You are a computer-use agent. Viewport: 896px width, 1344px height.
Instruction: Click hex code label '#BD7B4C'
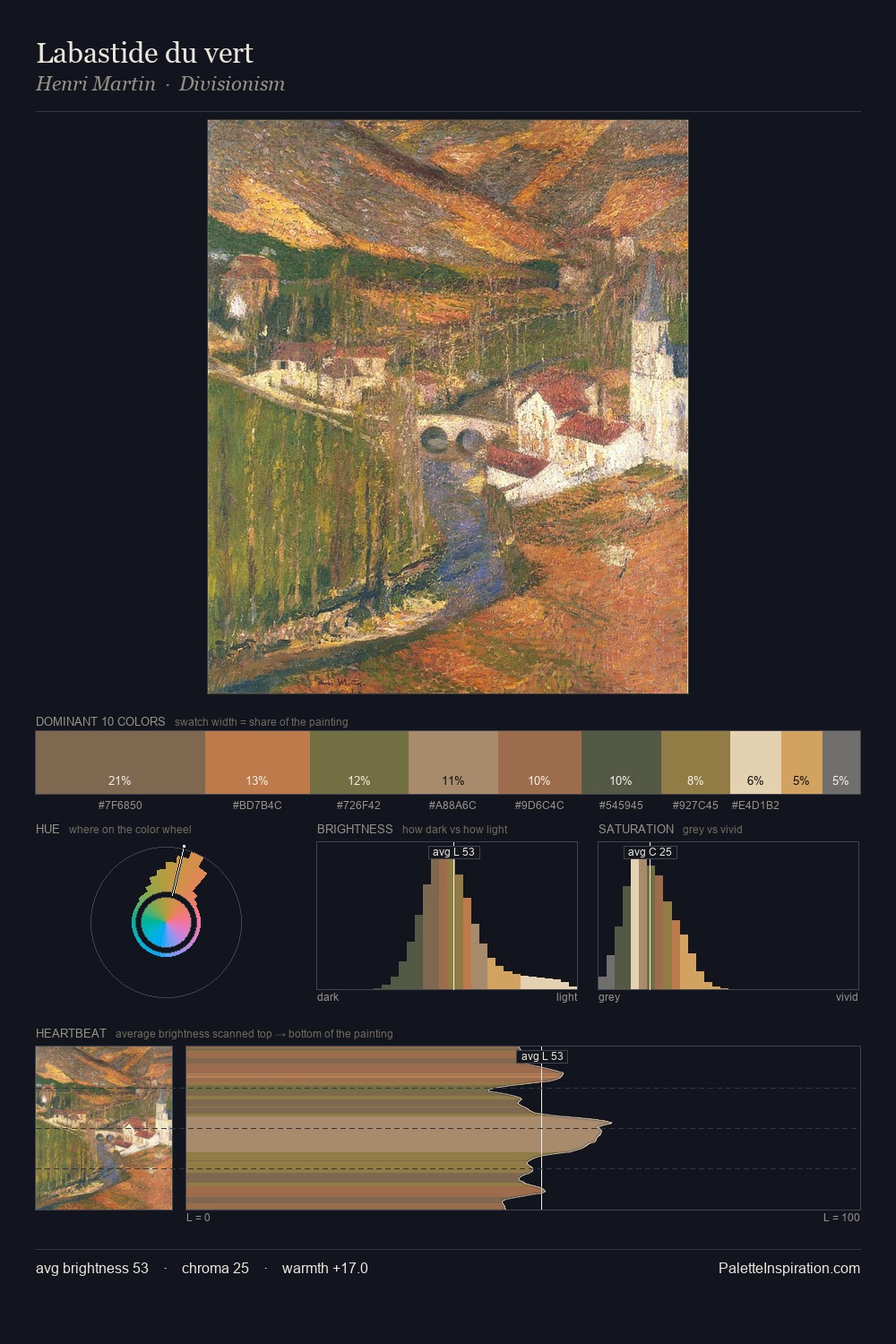click(x=257, y=806)
